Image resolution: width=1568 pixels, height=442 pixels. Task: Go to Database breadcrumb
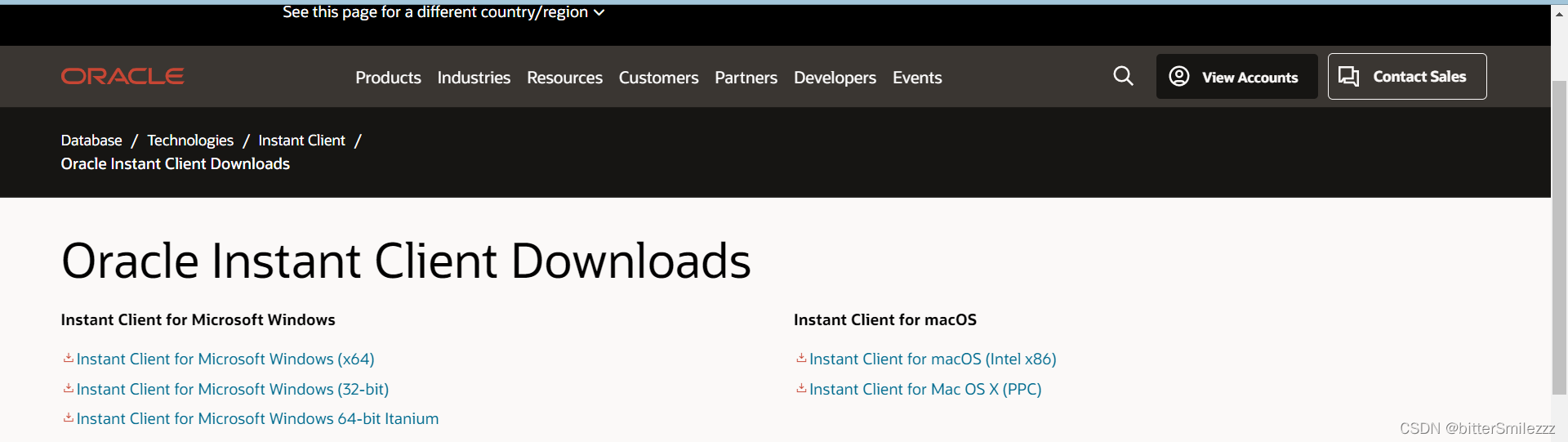[x=91, y=141]
